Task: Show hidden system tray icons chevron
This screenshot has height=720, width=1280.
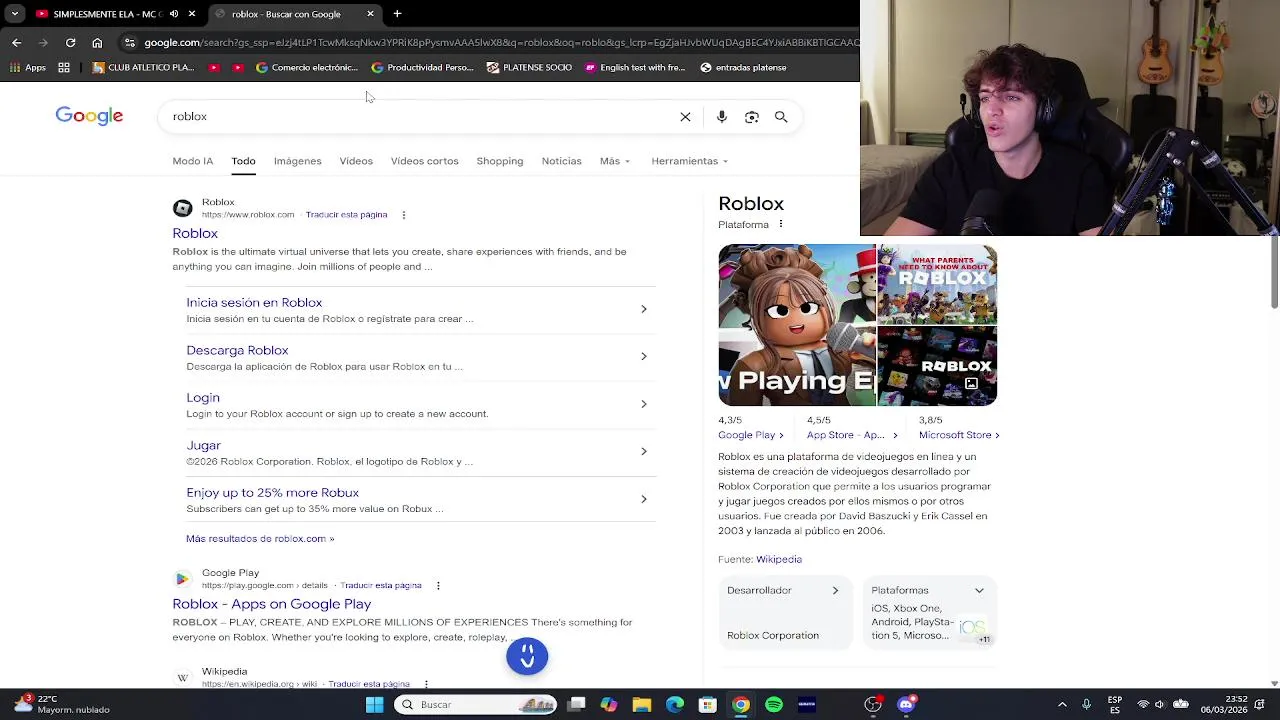Action: [x=1062, y=705]
